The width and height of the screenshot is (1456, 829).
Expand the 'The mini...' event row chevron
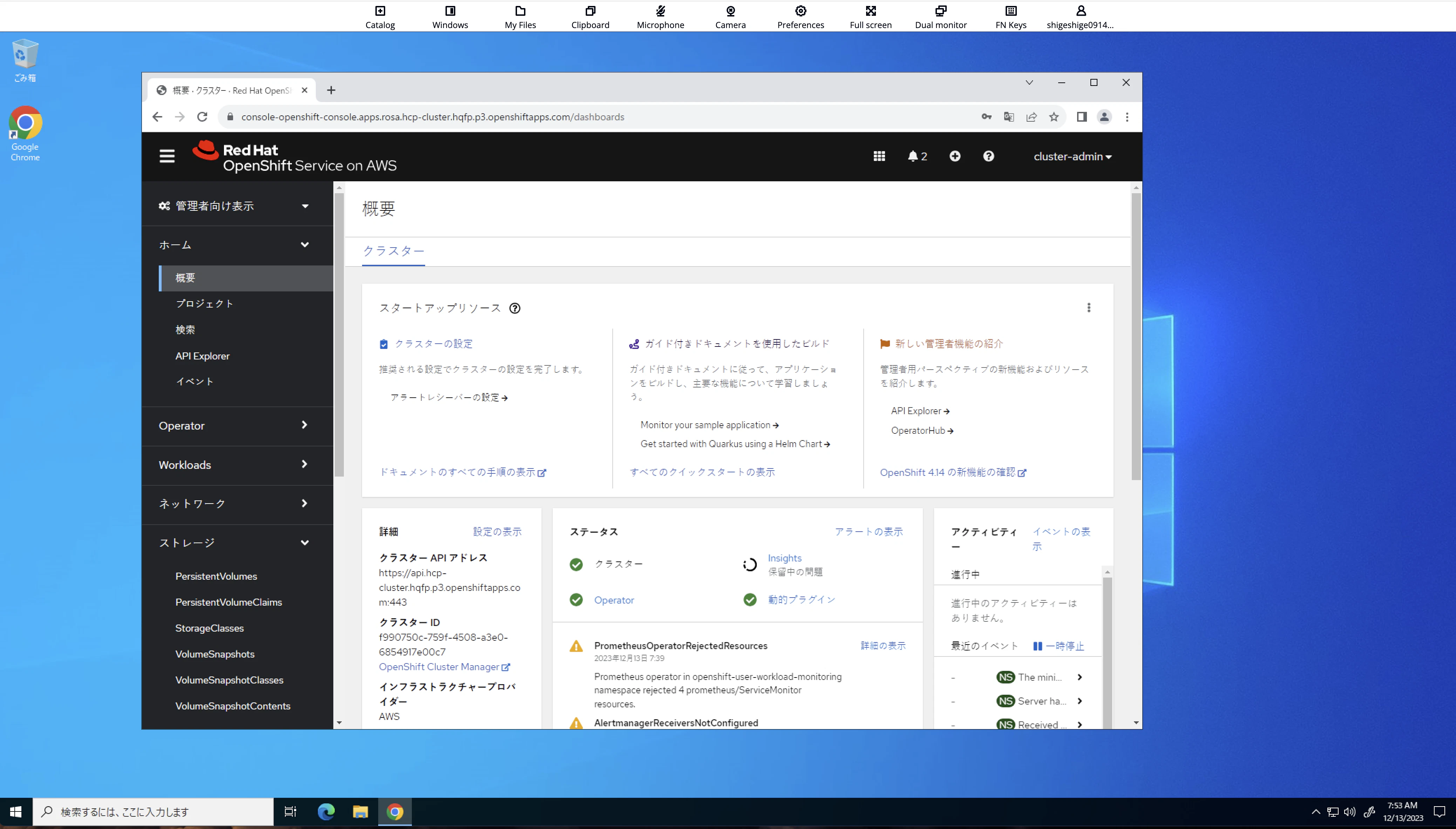1080,677
